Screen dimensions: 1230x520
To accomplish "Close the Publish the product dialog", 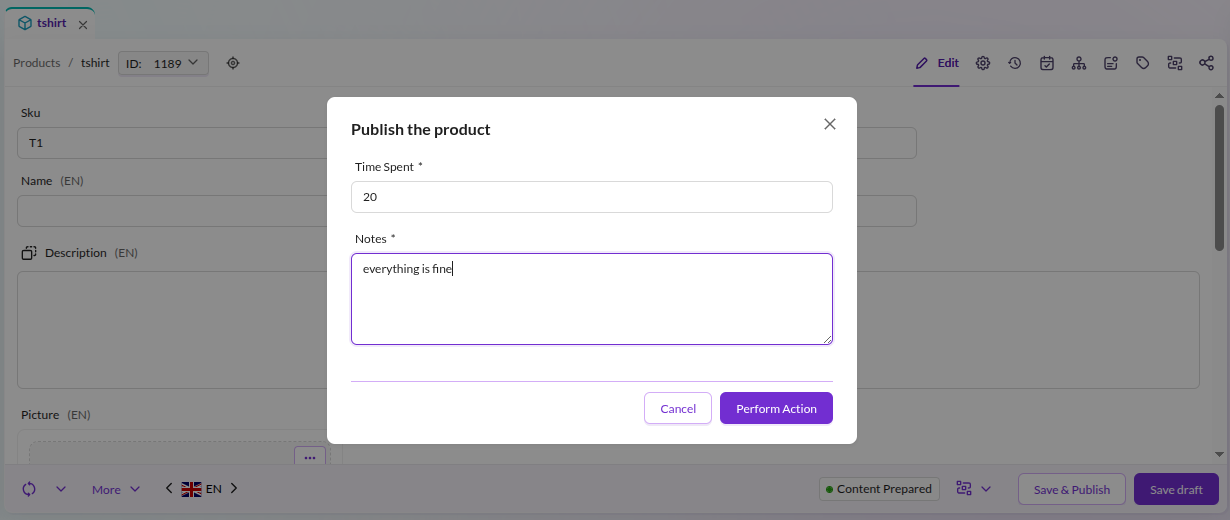I will 829,124.
